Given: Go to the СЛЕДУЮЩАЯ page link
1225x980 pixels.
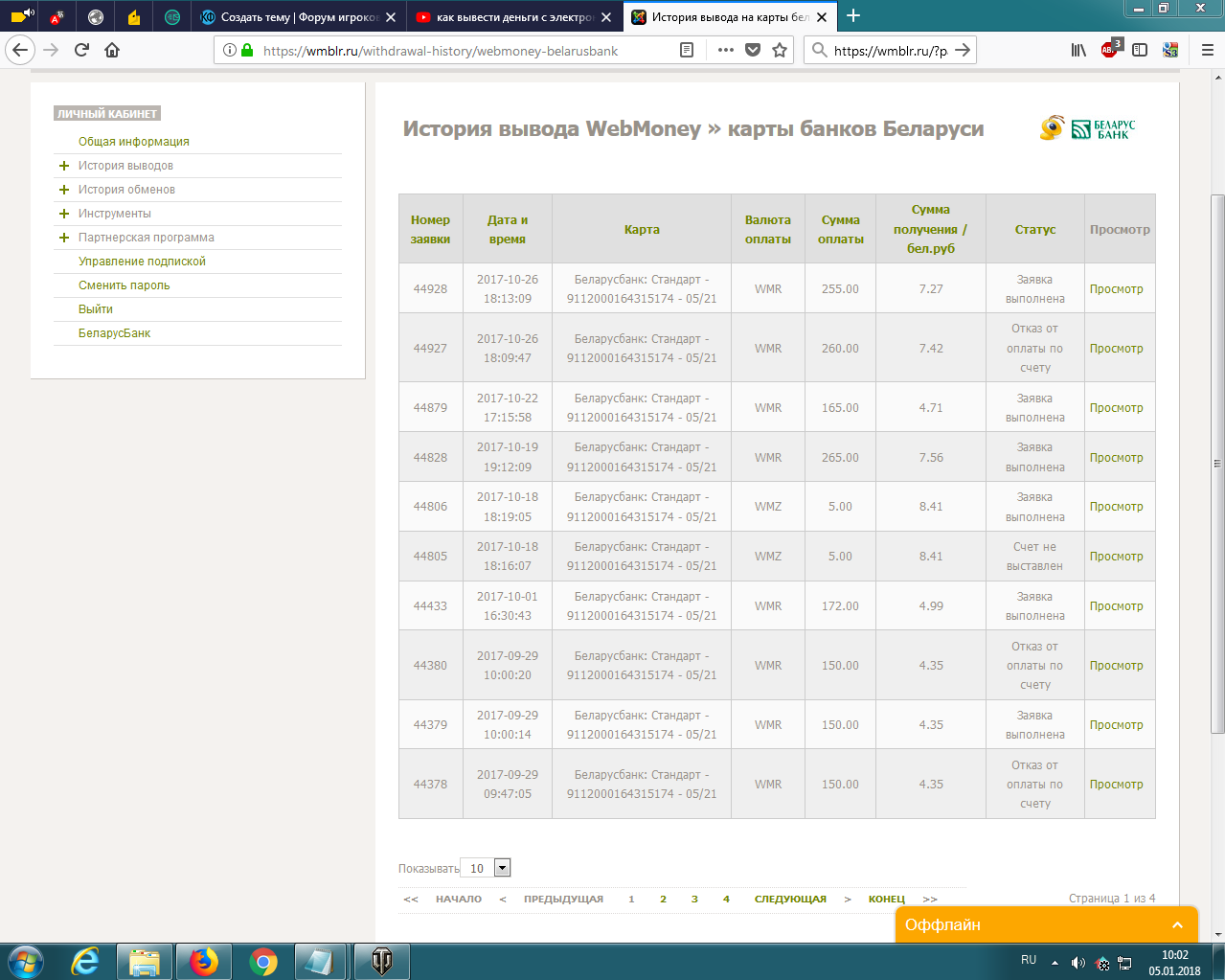Looking at the screenshot, I should [x=790, y=900].
